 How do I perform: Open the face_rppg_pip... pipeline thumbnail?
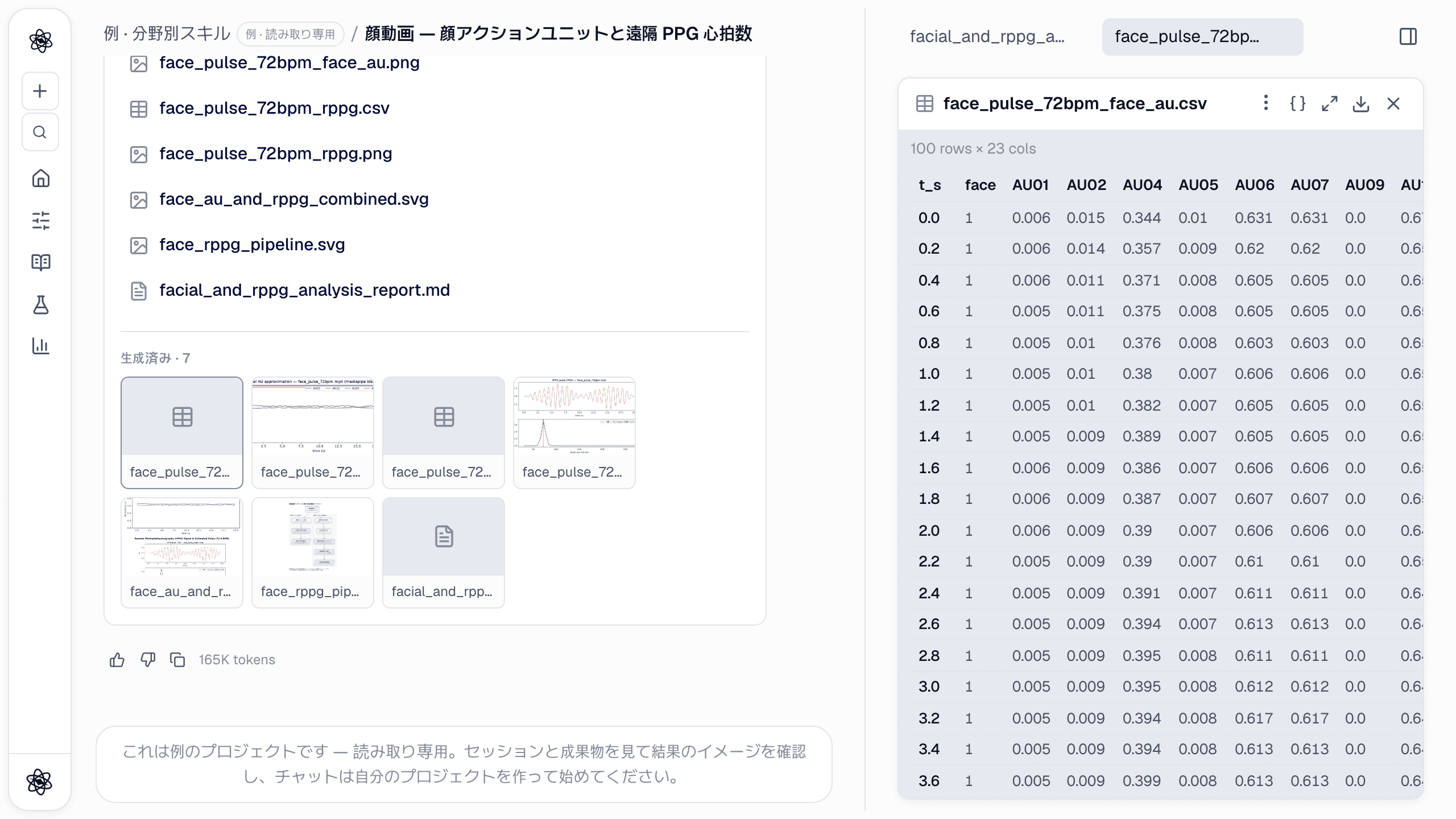click(313, 553)
